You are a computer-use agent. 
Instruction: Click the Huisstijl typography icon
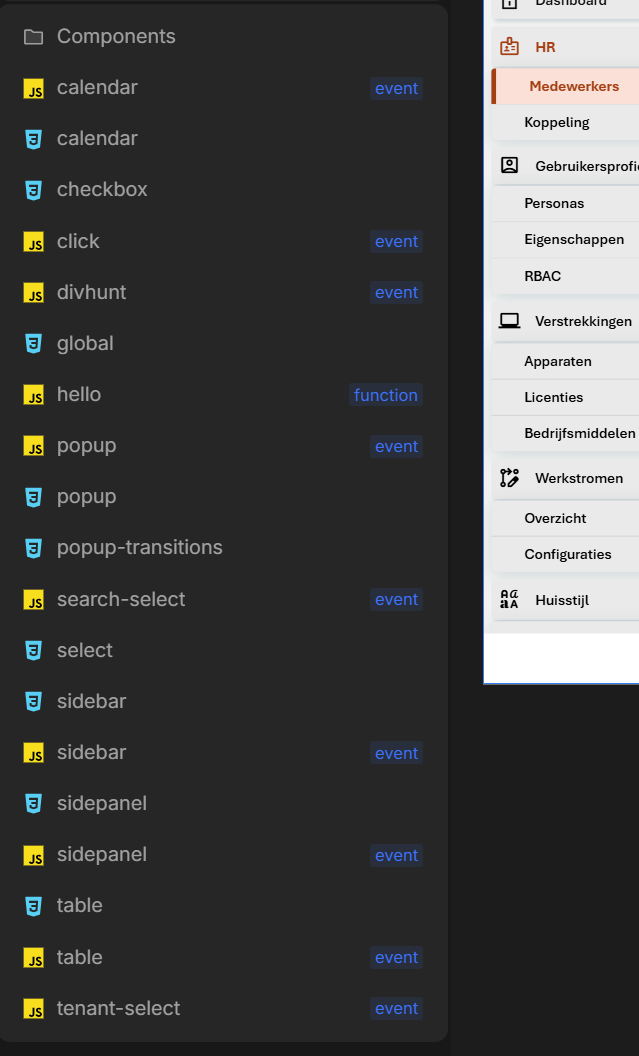(x=510, y=600)
